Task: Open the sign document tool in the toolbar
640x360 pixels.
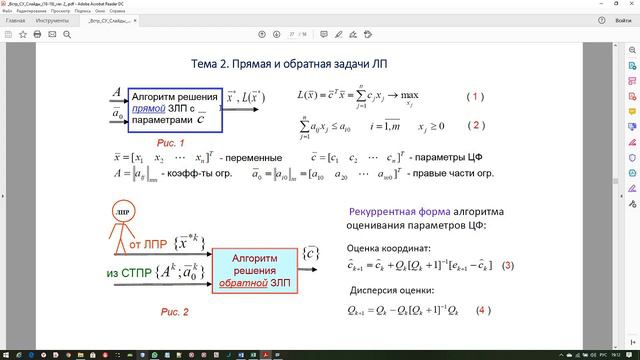Action: 353,35
